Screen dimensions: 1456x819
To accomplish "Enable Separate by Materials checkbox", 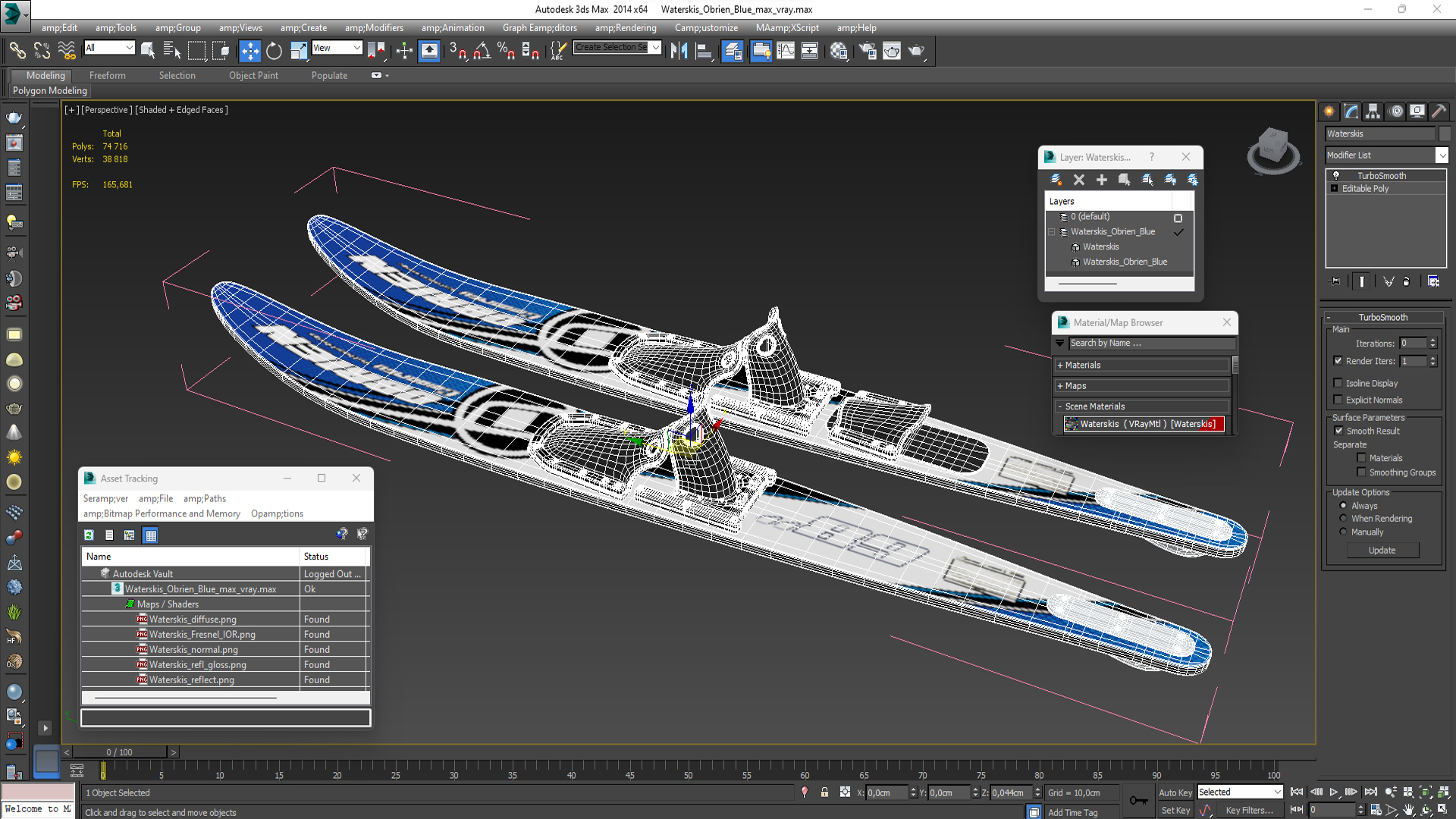I will click(x=1361, y=458).
